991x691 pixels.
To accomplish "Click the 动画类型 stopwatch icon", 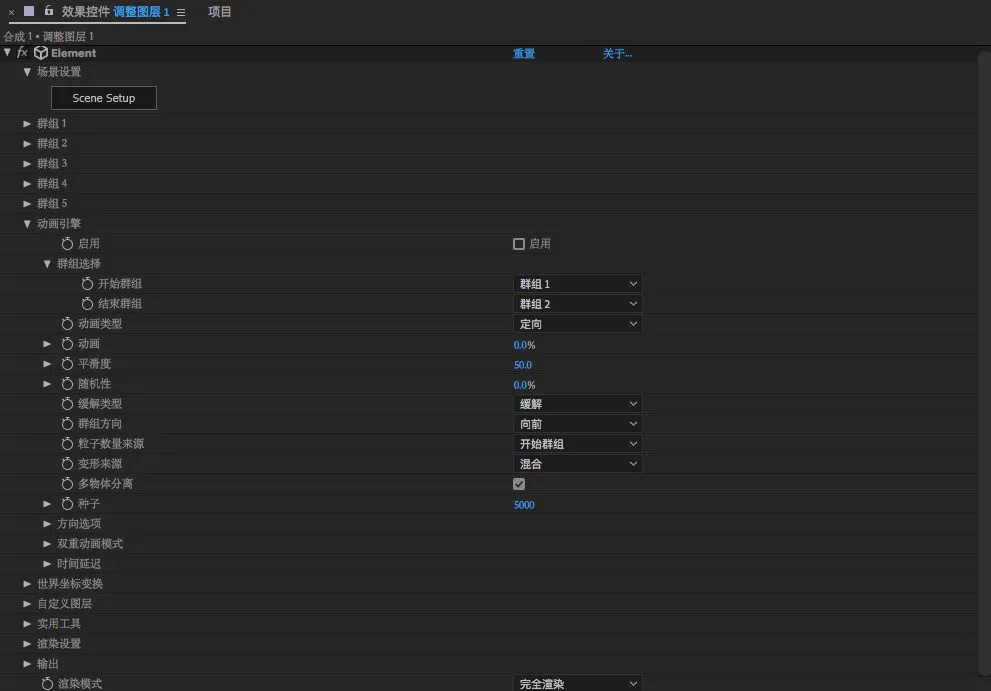I will (x=68, y=324).
